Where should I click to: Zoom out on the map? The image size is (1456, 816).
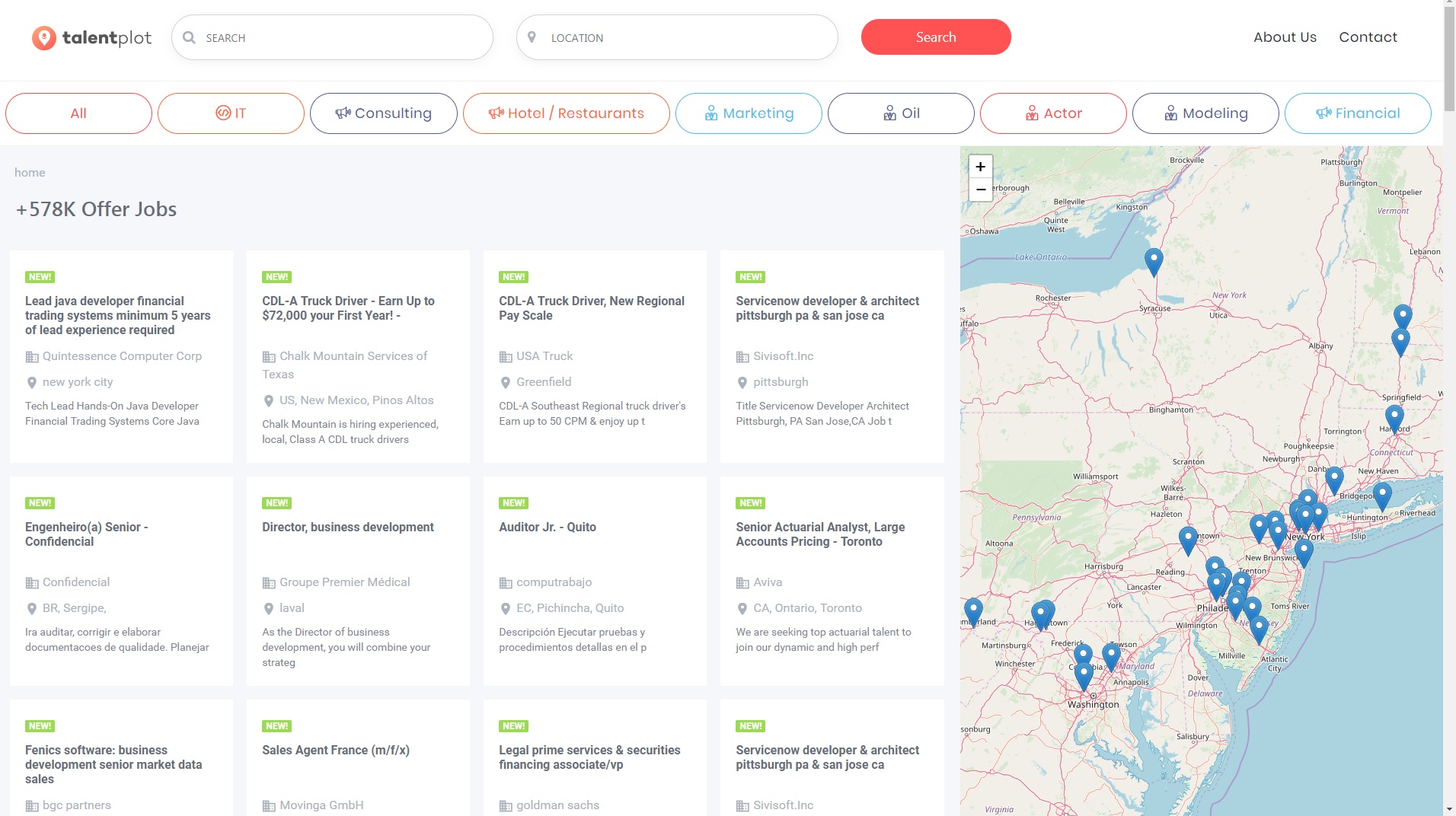click(980, 190)
